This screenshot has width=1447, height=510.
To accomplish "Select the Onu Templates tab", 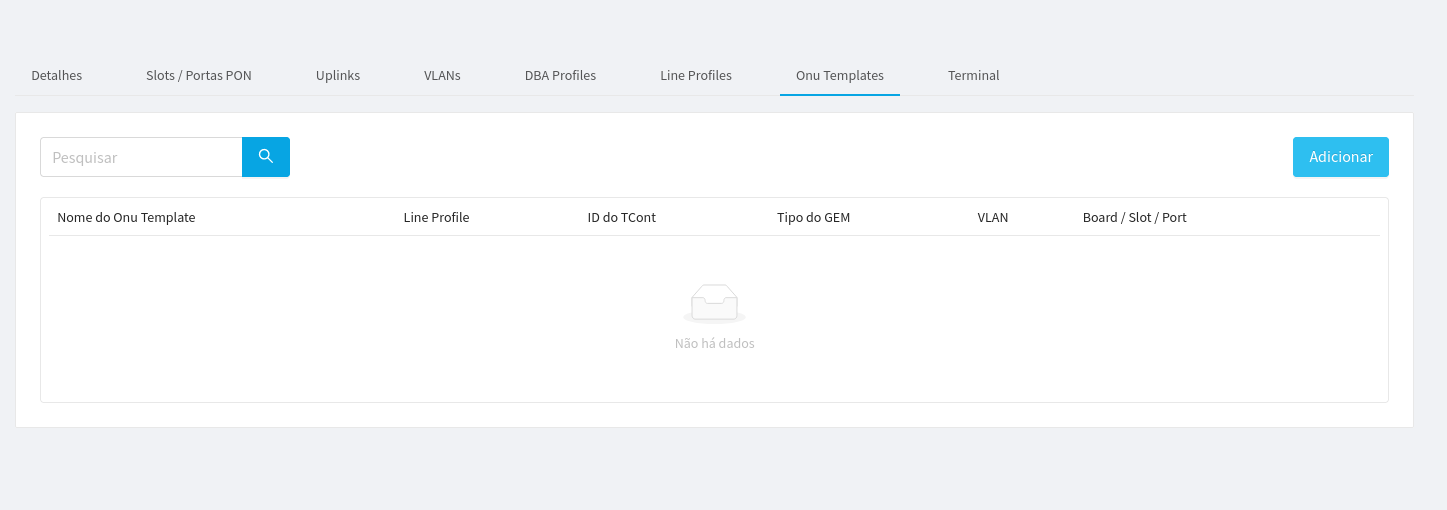I will (x=840, y=75).
